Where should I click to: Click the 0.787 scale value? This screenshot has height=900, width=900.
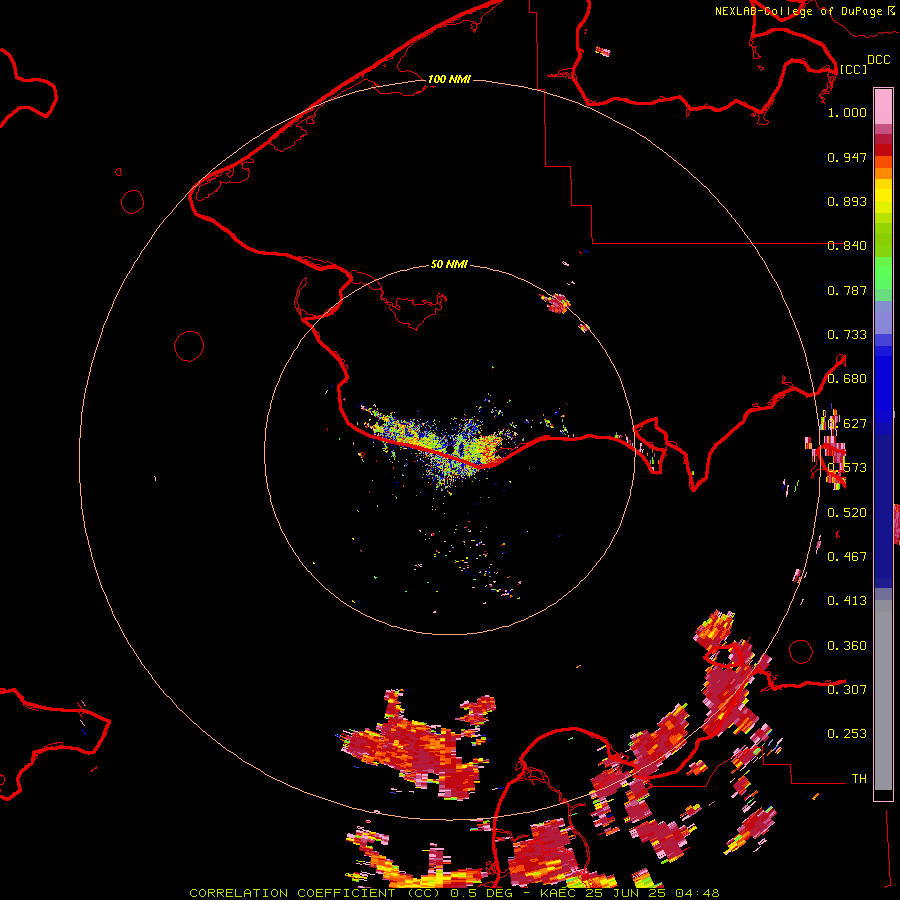[x=847, y=290]
